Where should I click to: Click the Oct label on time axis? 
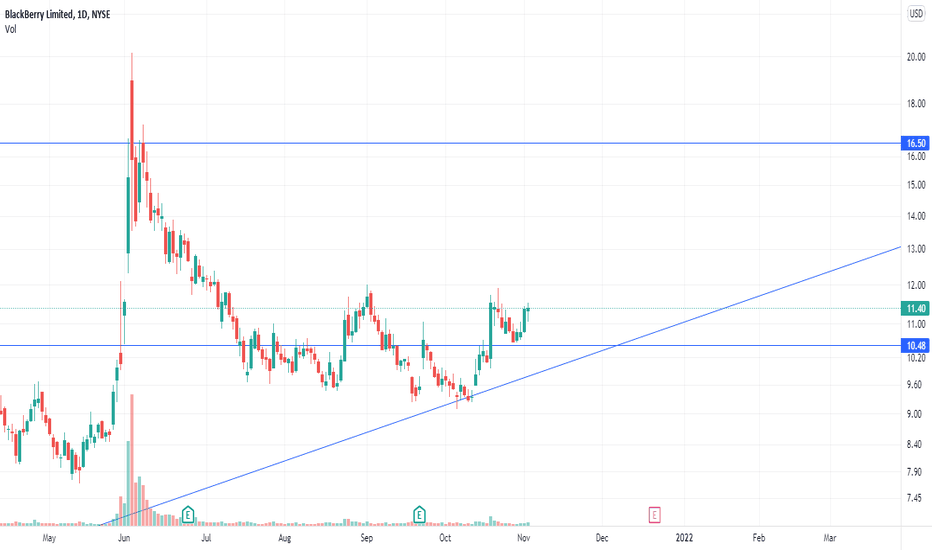point(445,538)
